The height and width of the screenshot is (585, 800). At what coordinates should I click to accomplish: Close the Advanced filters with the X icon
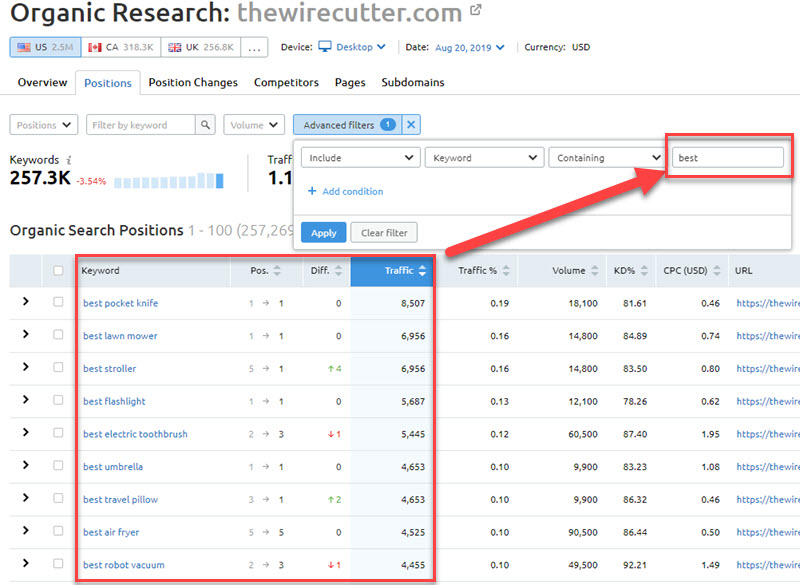pos(413,125)
